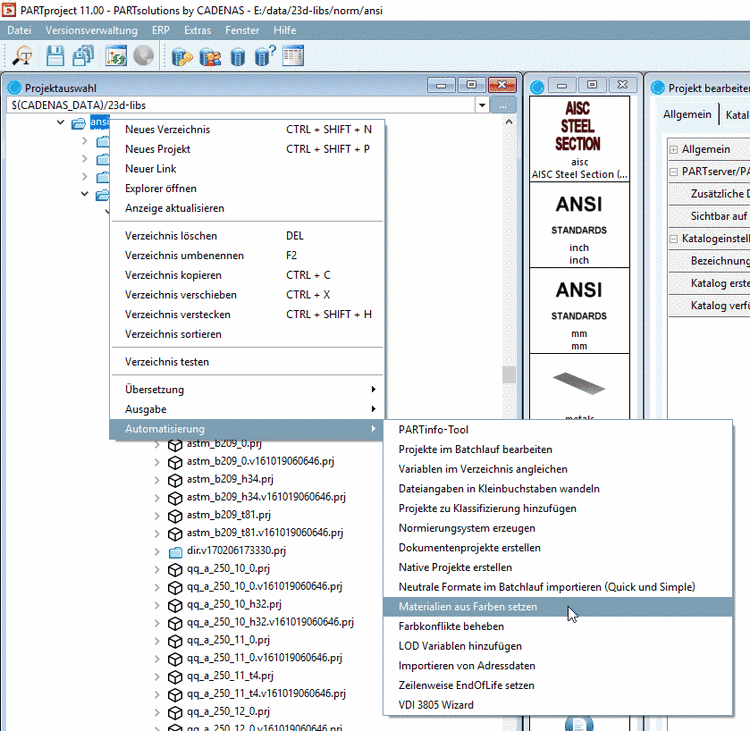Open the Extras menu
Screen dimensions: 750x731
pyautogui.click(x=198, y=30)
